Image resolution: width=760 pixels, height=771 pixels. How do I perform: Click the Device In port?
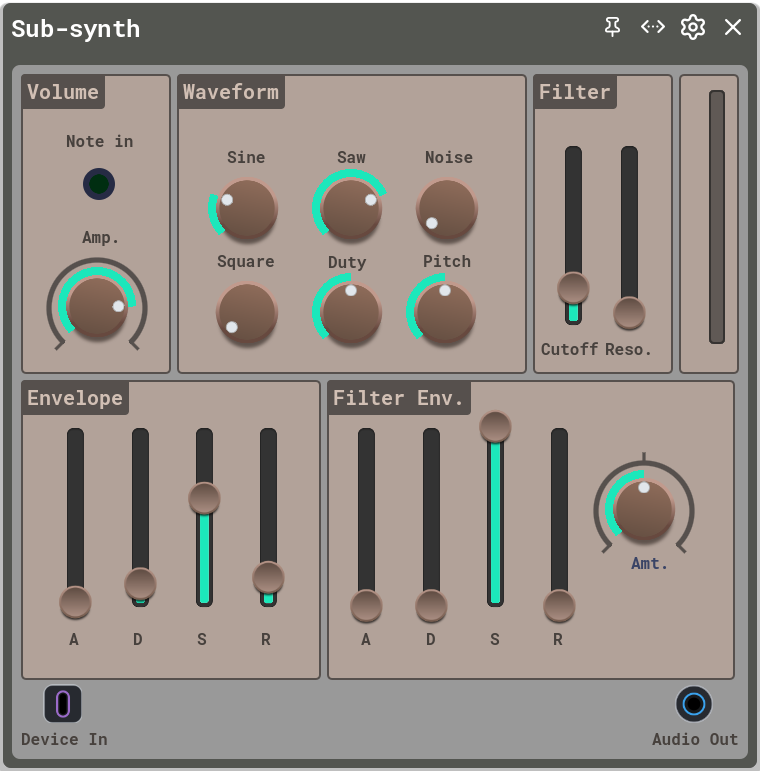(x=63, y=704)
